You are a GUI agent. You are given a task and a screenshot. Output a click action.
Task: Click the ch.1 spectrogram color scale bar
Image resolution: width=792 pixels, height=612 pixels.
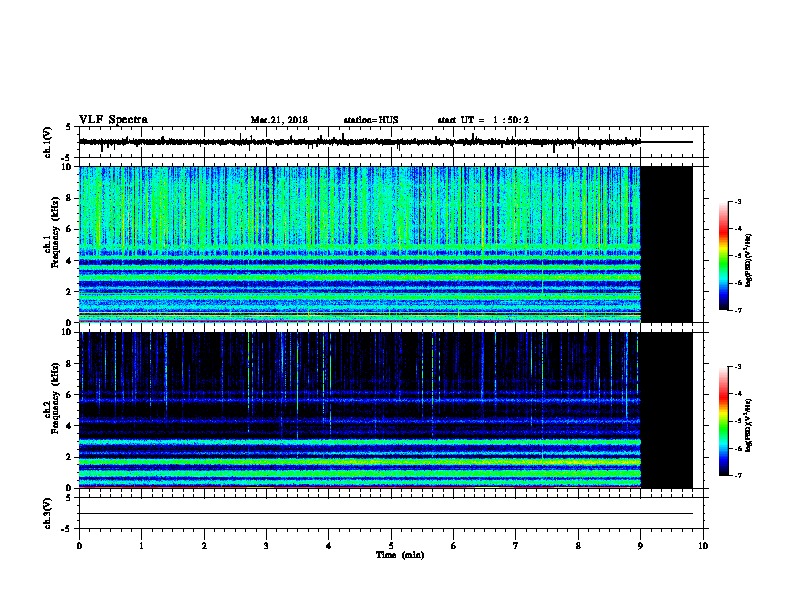click(723, 256)
